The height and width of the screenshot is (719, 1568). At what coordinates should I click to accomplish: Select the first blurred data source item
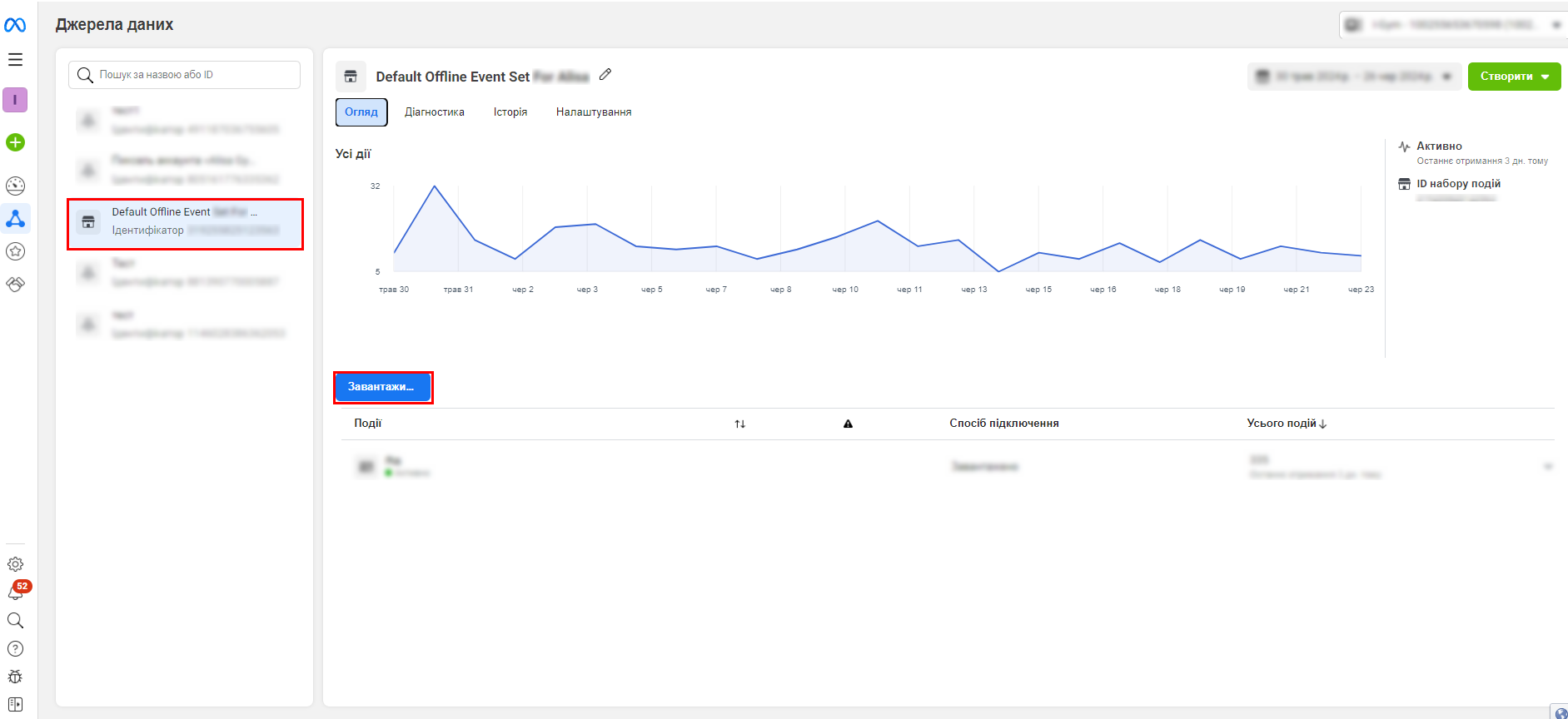[185, 120]
